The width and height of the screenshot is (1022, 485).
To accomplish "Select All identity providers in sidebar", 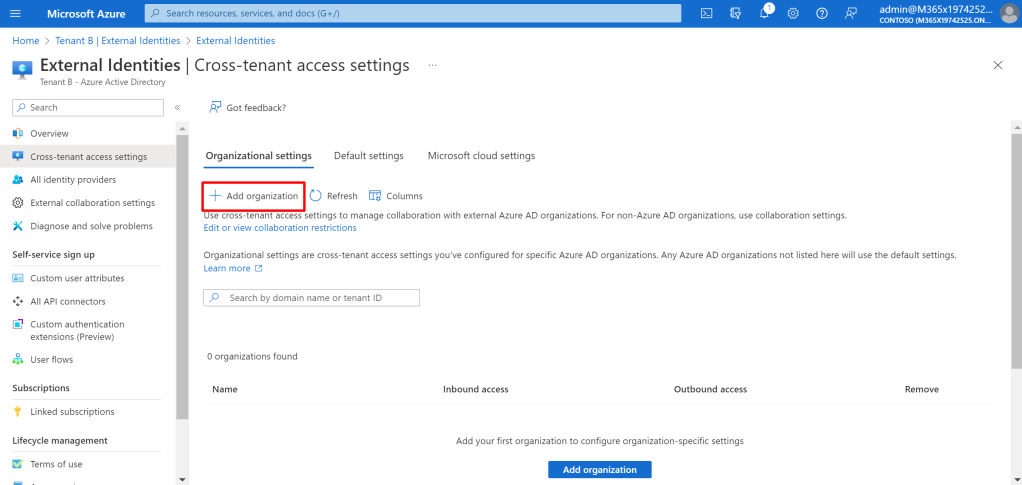I will click(x=73, y=180).
